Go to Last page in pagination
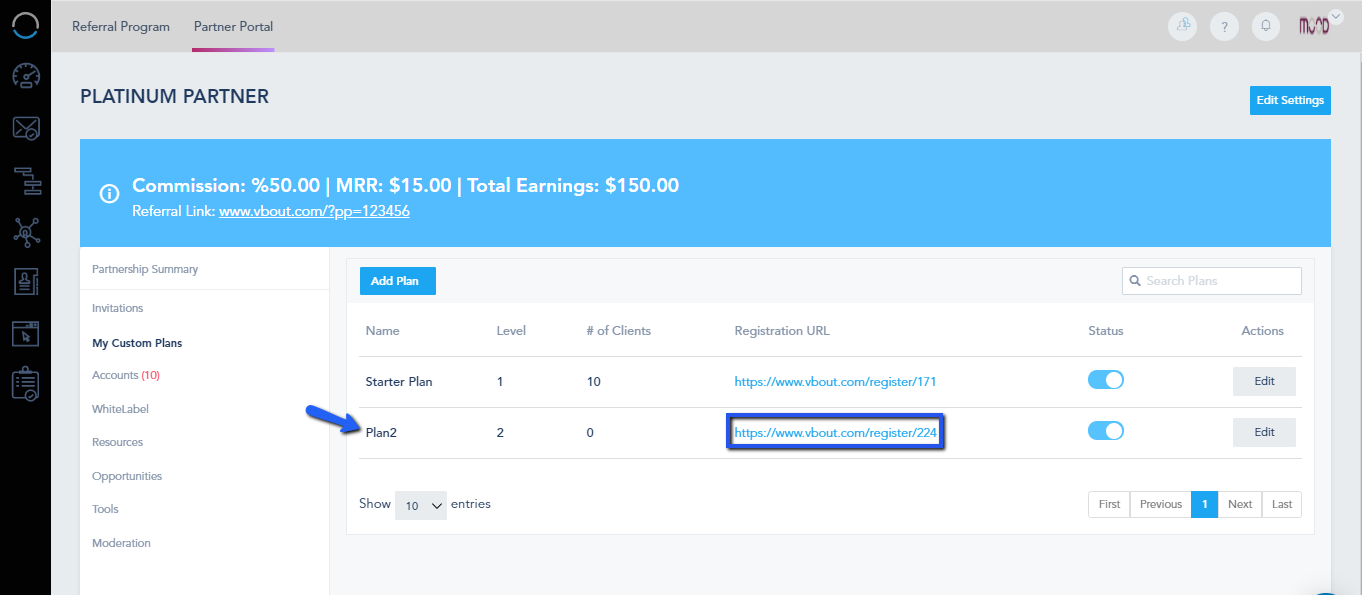 click(x=1281, y=504)
